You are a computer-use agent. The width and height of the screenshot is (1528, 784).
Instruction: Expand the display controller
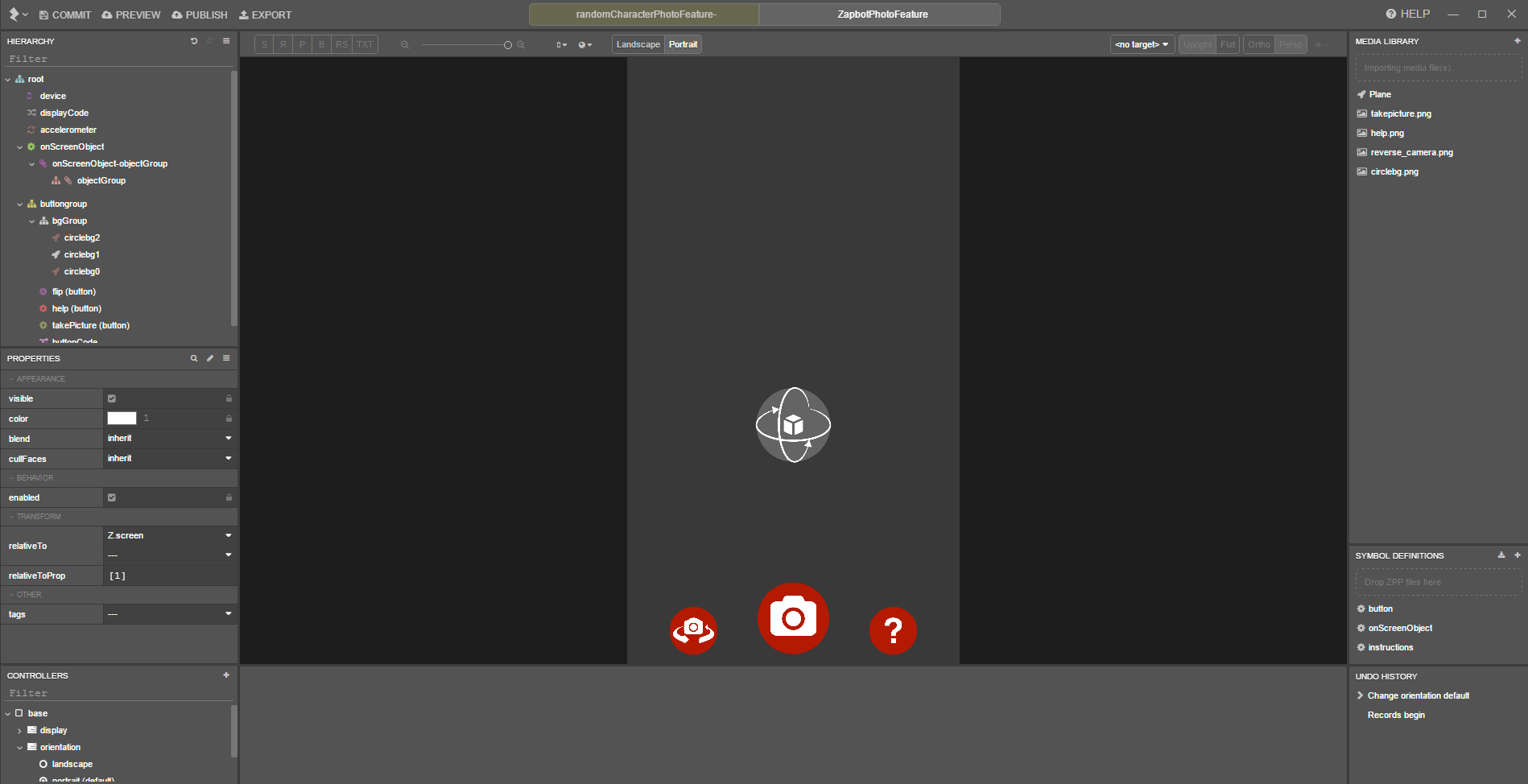20,731
